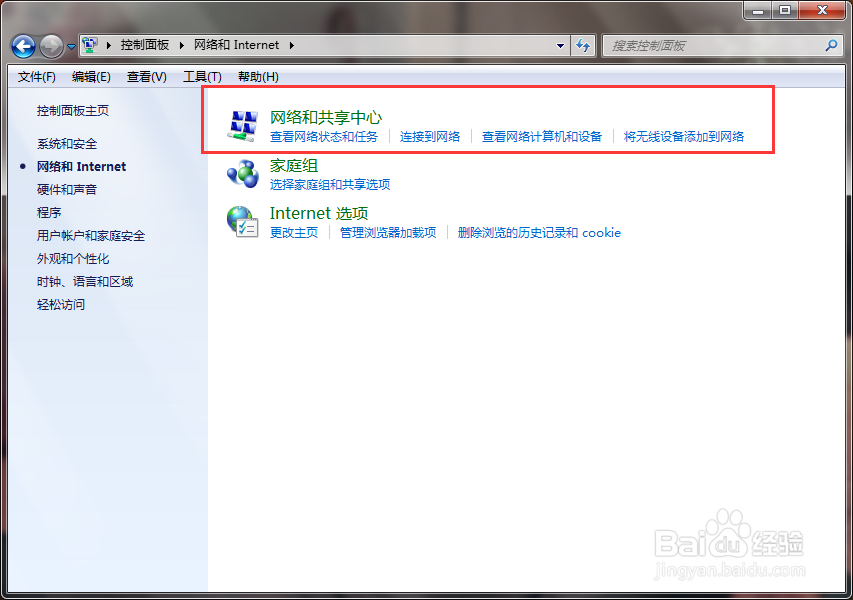Click the 控制面板 breadcrumb
The height and width of the screenshot is (600, 853).
point(145,45)
